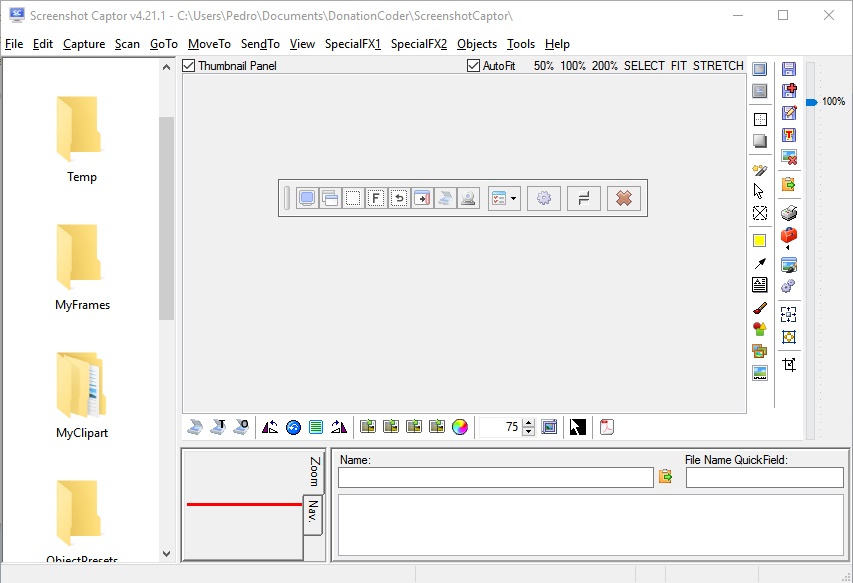Image resolution: width=853 pixels, height=583 pixels.
Task: Select the grab active window capture icon
Action: 329,198
